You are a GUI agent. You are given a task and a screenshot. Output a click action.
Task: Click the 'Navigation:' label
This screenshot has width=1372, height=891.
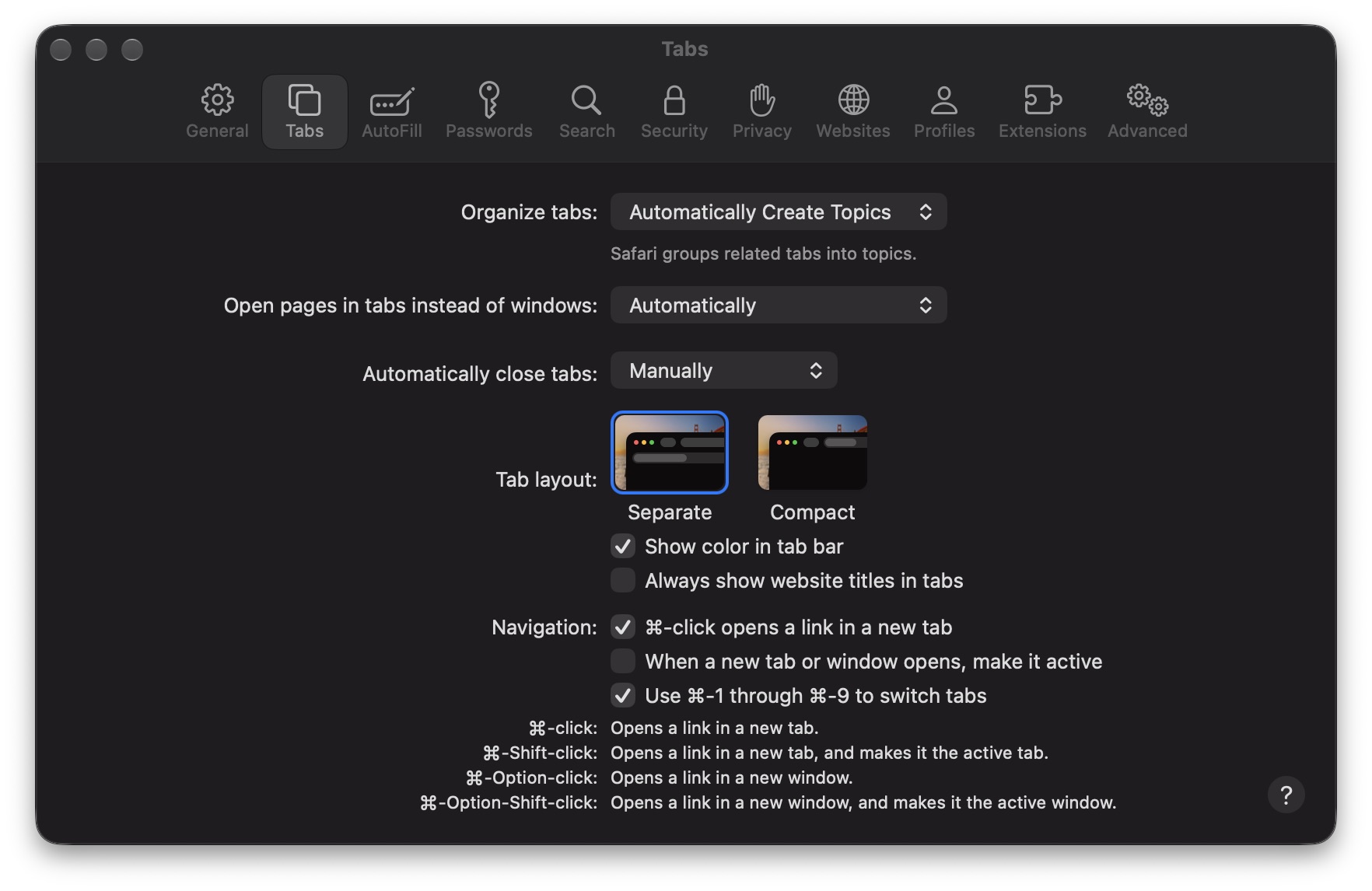point(544,627)
